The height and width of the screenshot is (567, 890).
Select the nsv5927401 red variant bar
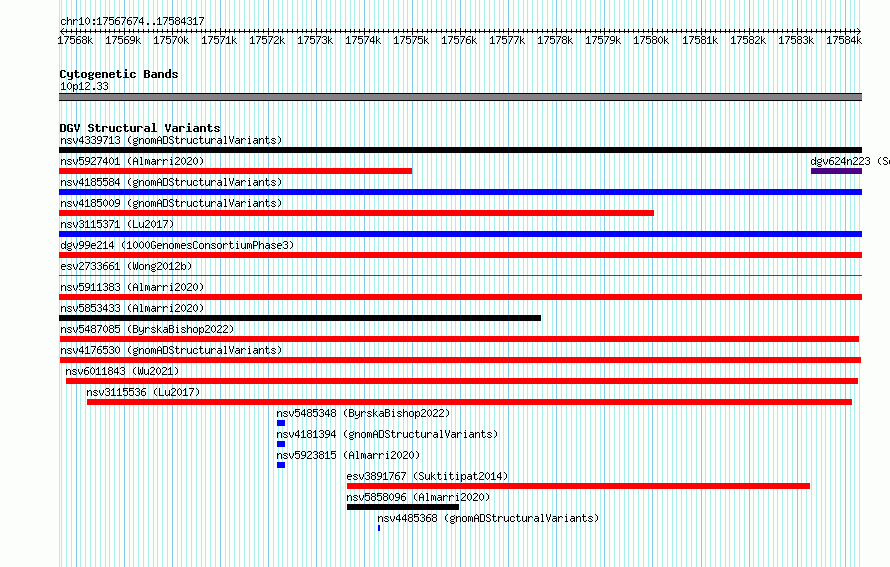[x=236, y=171]
